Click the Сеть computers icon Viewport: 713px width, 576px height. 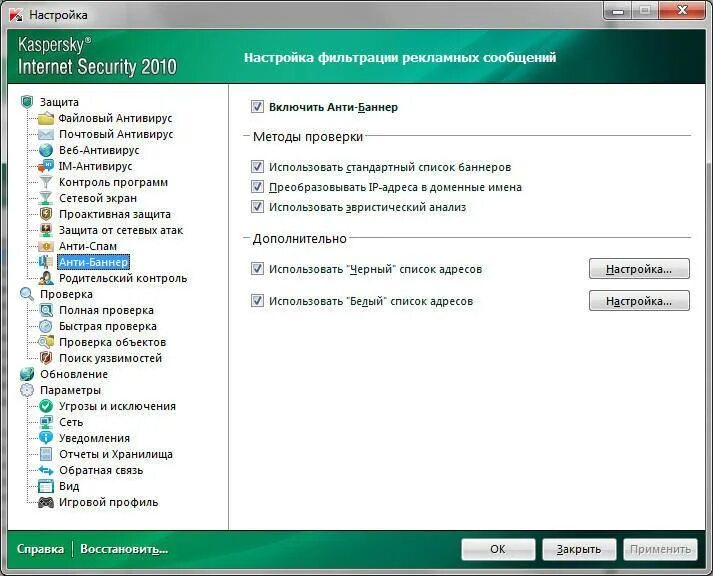click(x=45, y=422)
